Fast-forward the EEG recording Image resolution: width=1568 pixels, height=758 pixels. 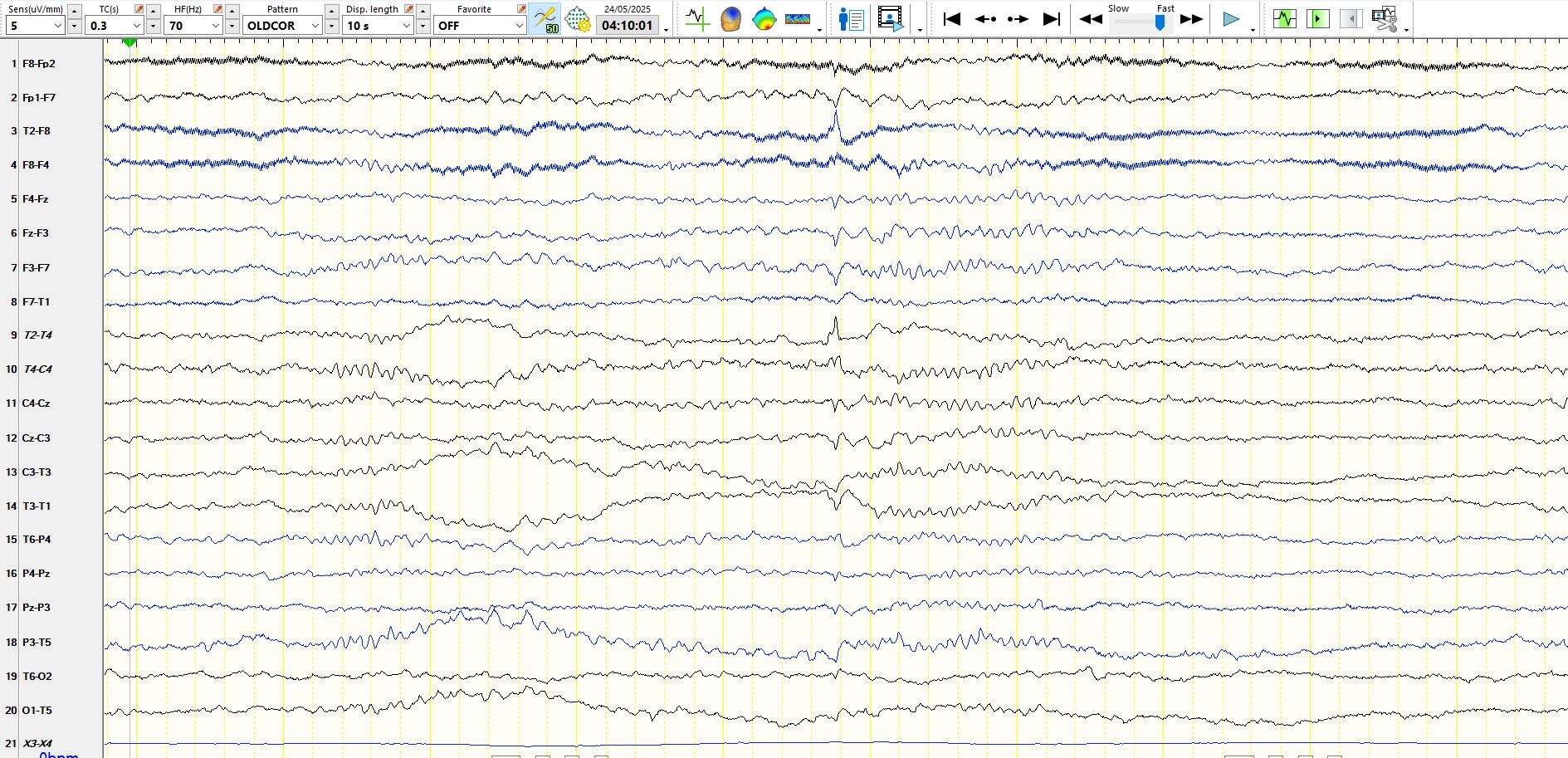tap(1192, 19)
